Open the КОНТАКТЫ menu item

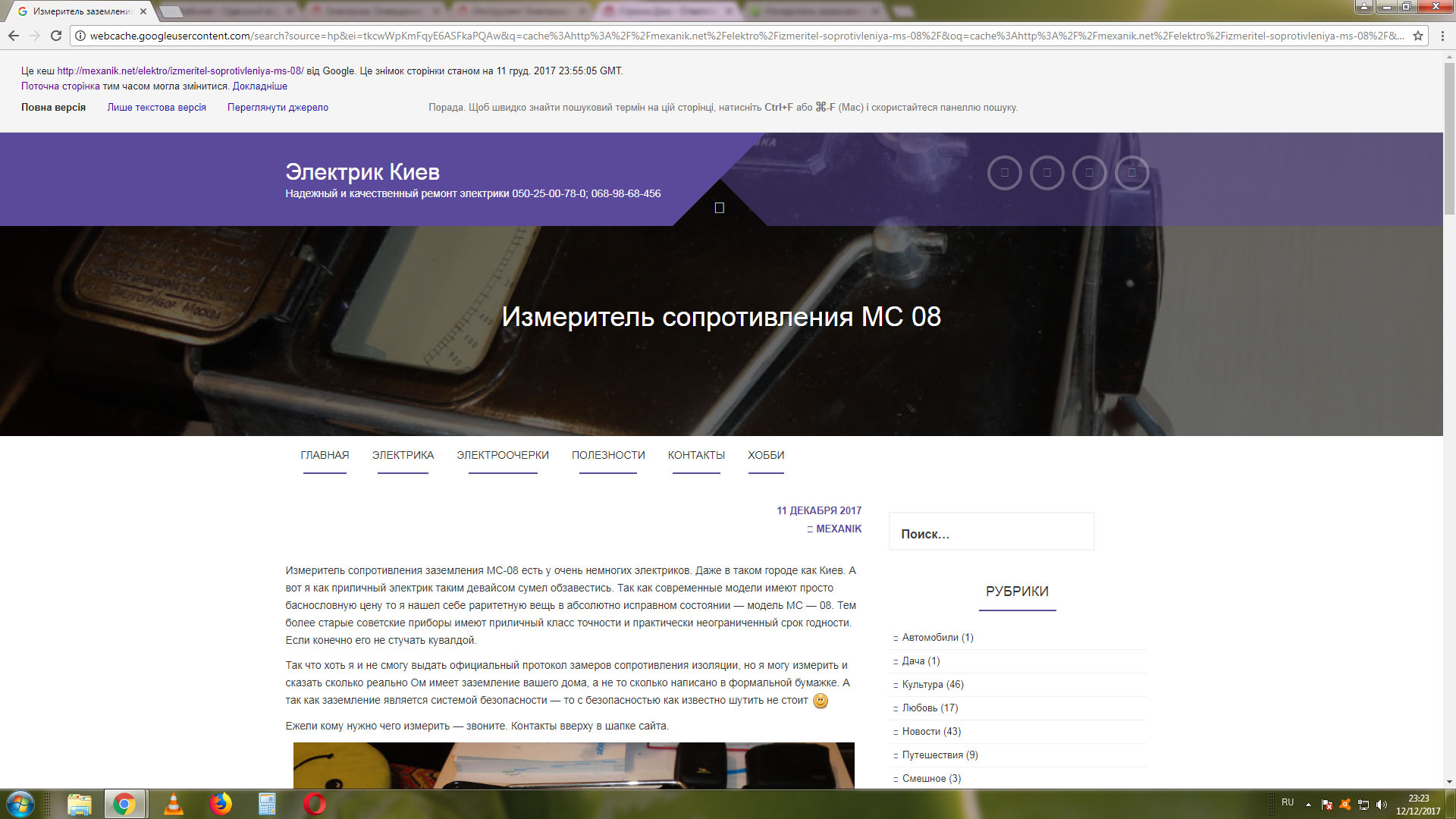pos(696,456)
